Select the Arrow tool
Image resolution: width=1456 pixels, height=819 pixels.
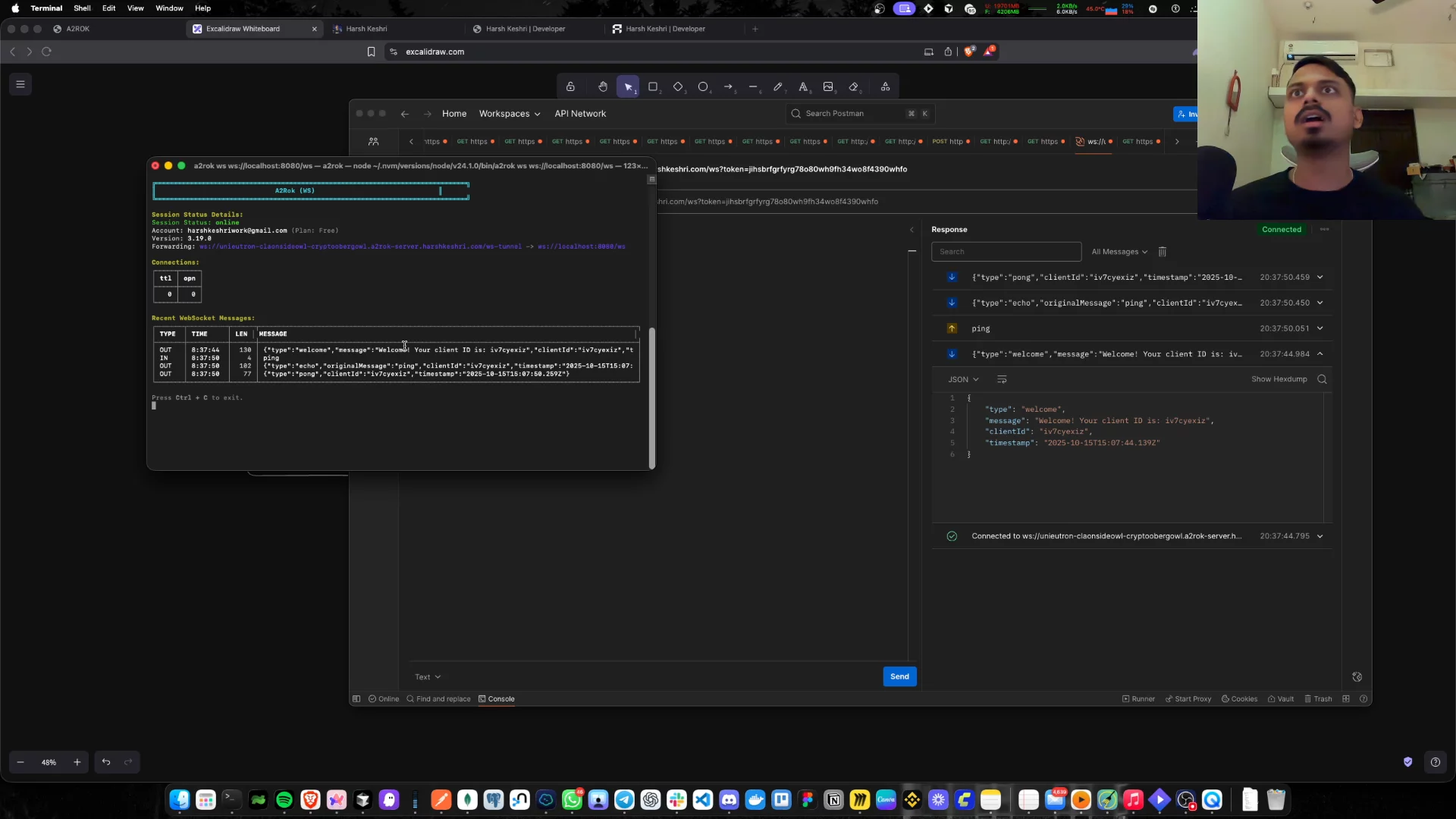(x=728, y=86)
